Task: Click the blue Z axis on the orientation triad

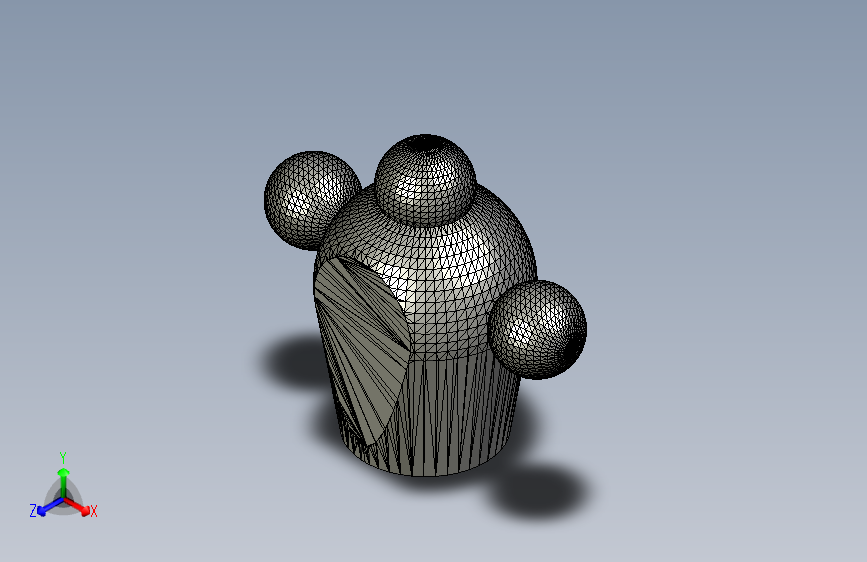Action: (50, 506)
